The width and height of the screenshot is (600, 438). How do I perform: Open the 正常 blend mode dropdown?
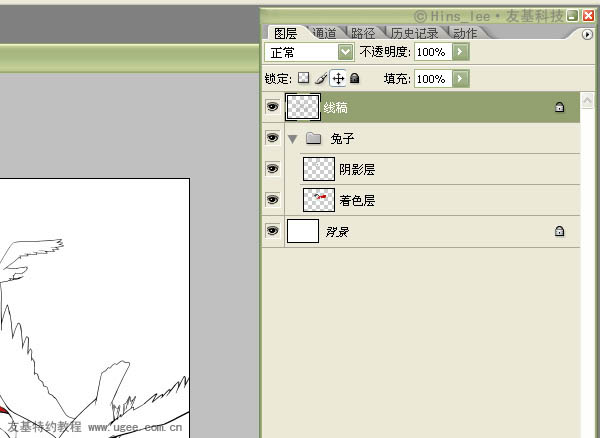pos(346,51)
